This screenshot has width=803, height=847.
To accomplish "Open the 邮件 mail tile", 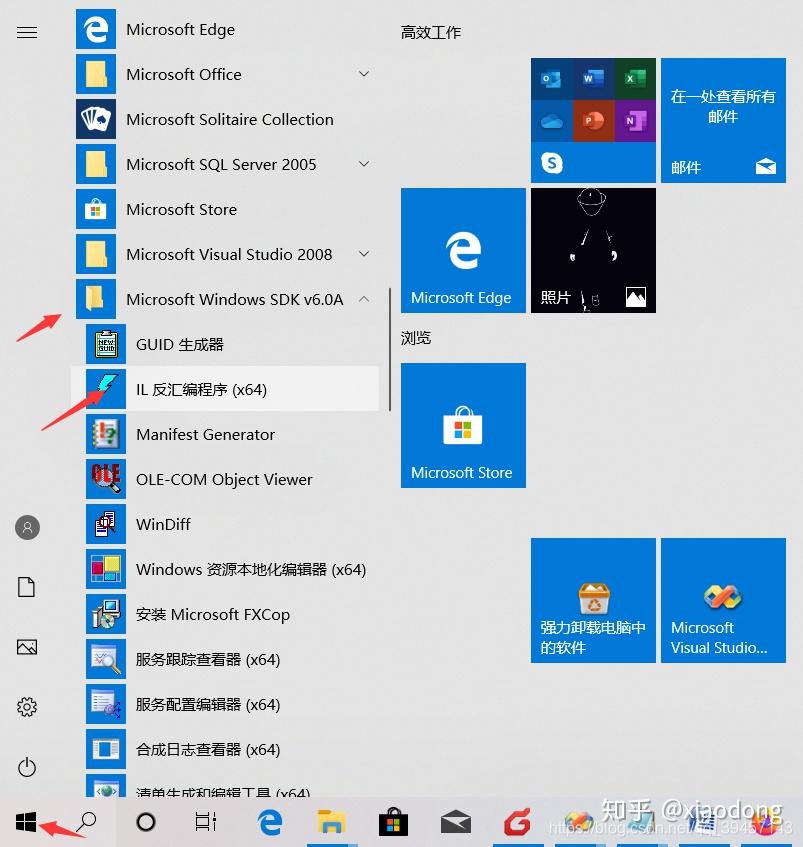I will (724, 120).
